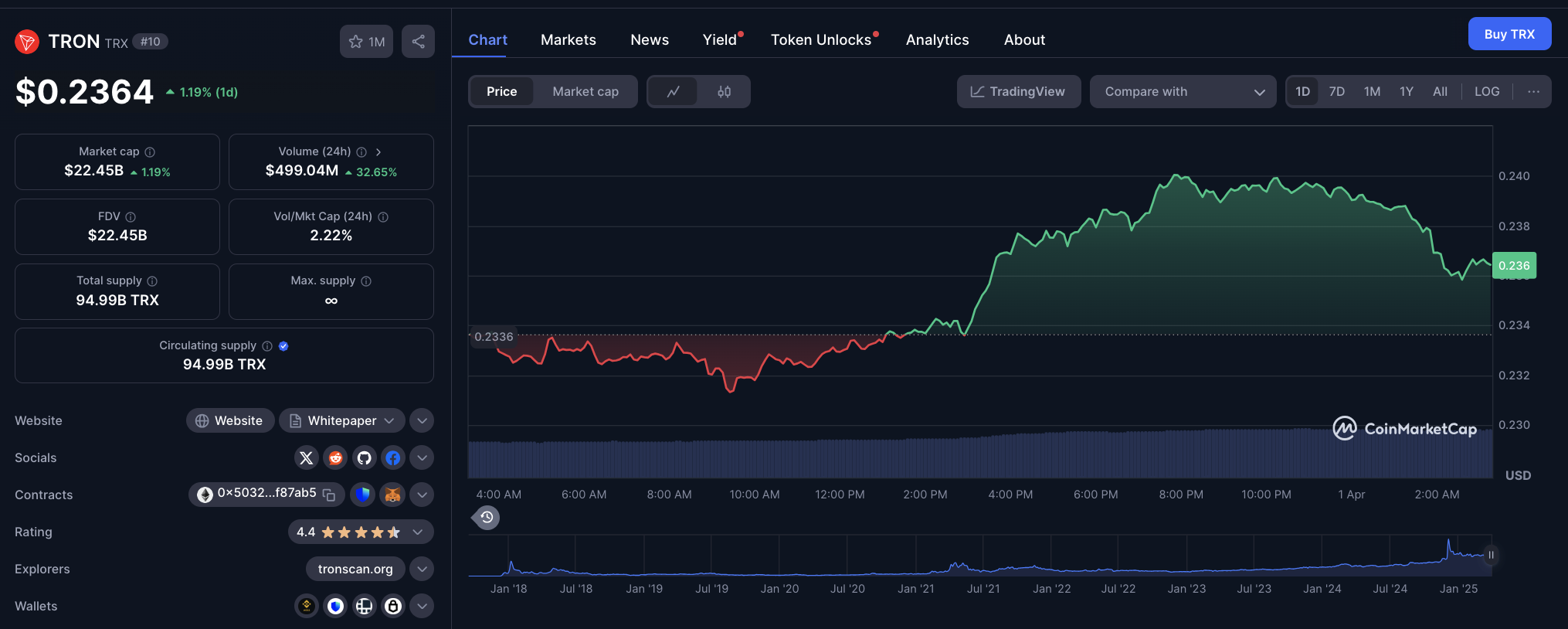Switch to candlestick chart view
1568x629 pixels.
point(724,92)
